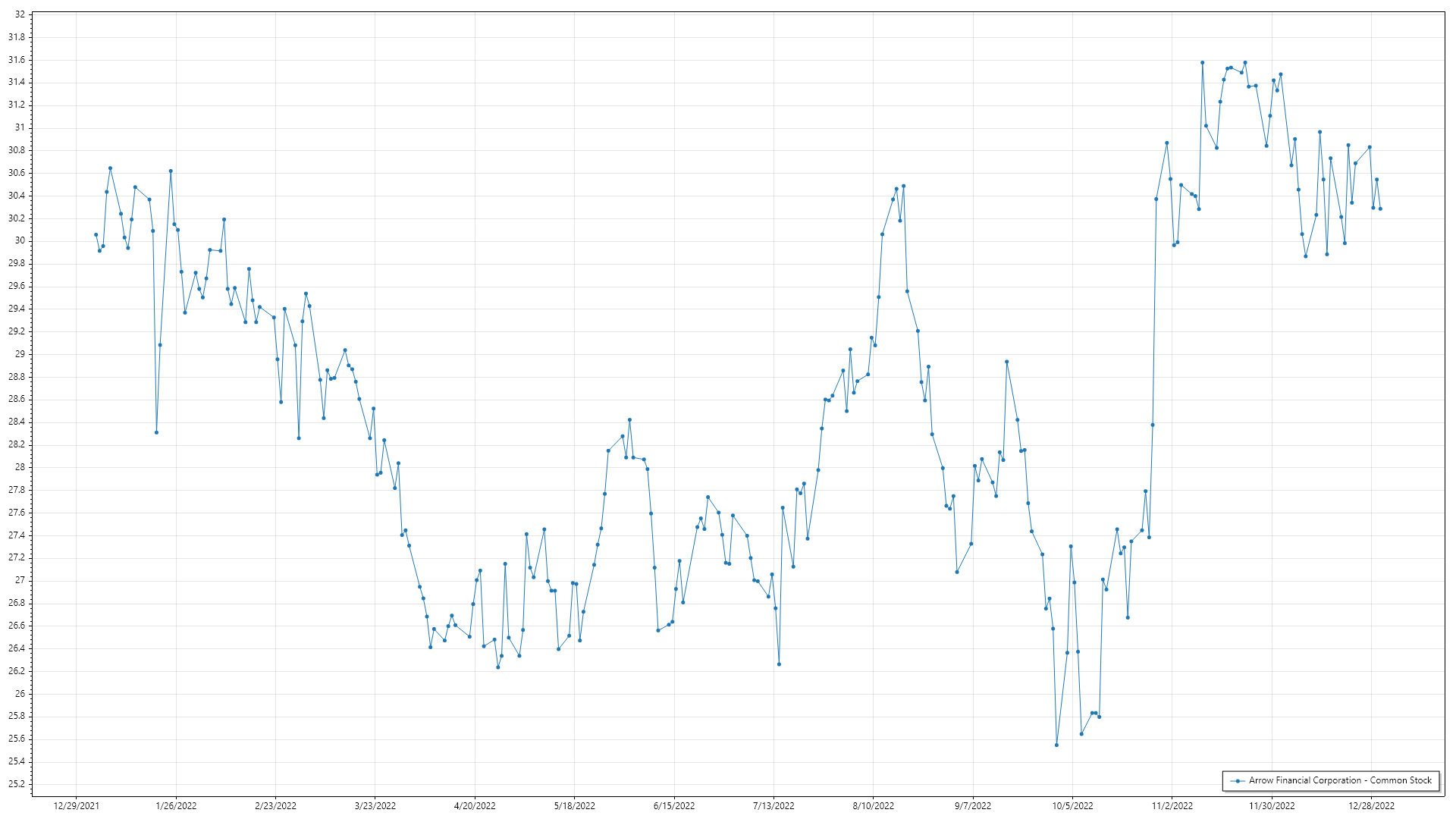Click the 12/28/2022 x-axis date label
The image size is (1456, 819).
[1371, 806]
